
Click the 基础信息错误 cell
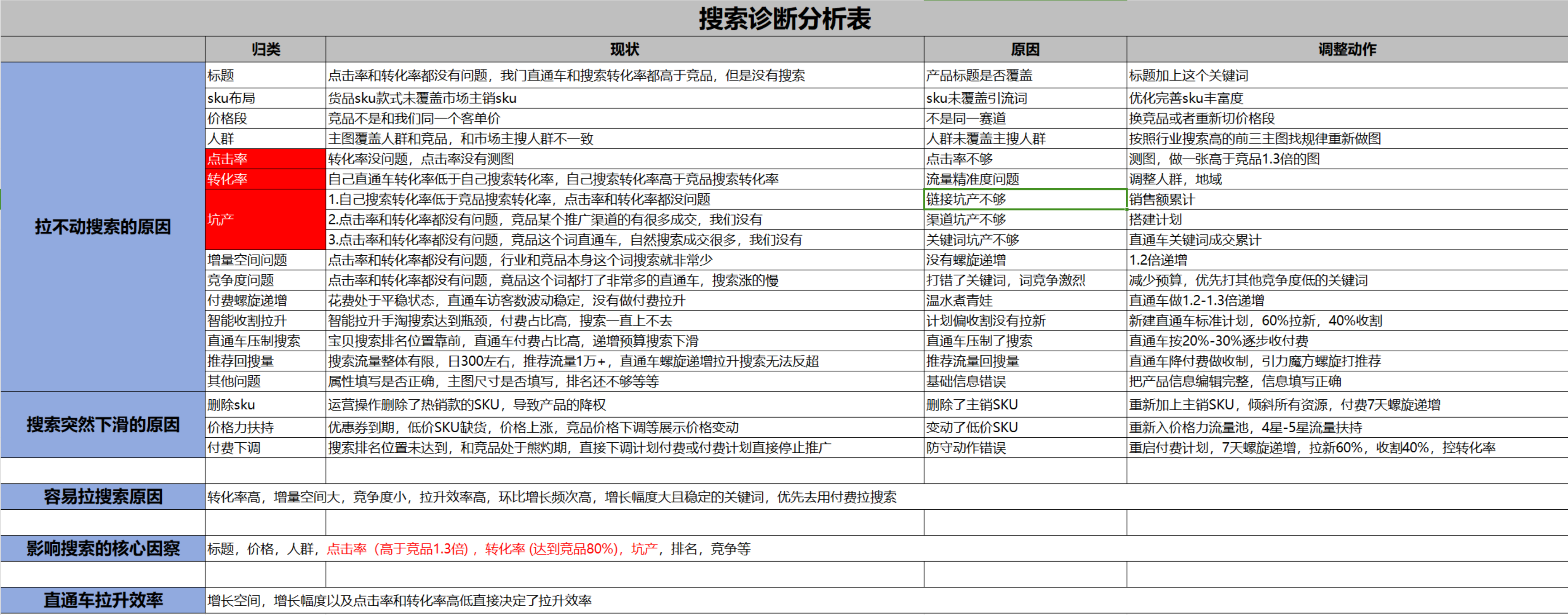click(1025, 380)
